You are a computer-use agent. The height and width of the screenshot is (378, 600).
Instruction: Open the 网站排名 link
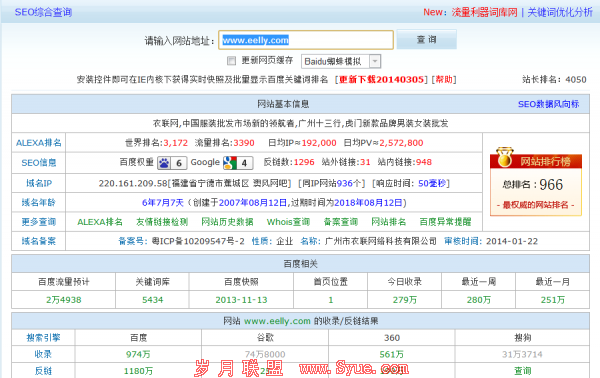tap(389, 222)
